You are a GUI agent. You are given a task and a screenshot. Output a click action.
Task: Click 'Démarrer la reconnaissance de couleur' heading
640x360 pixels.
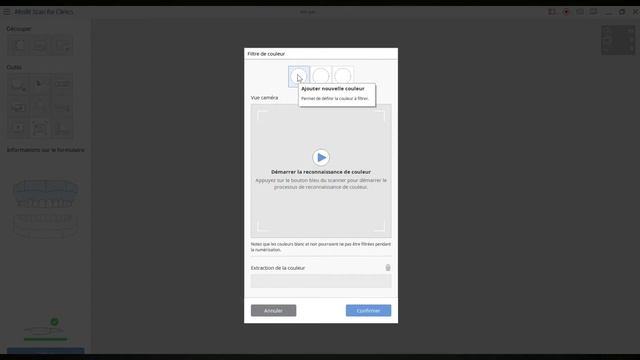321,172
